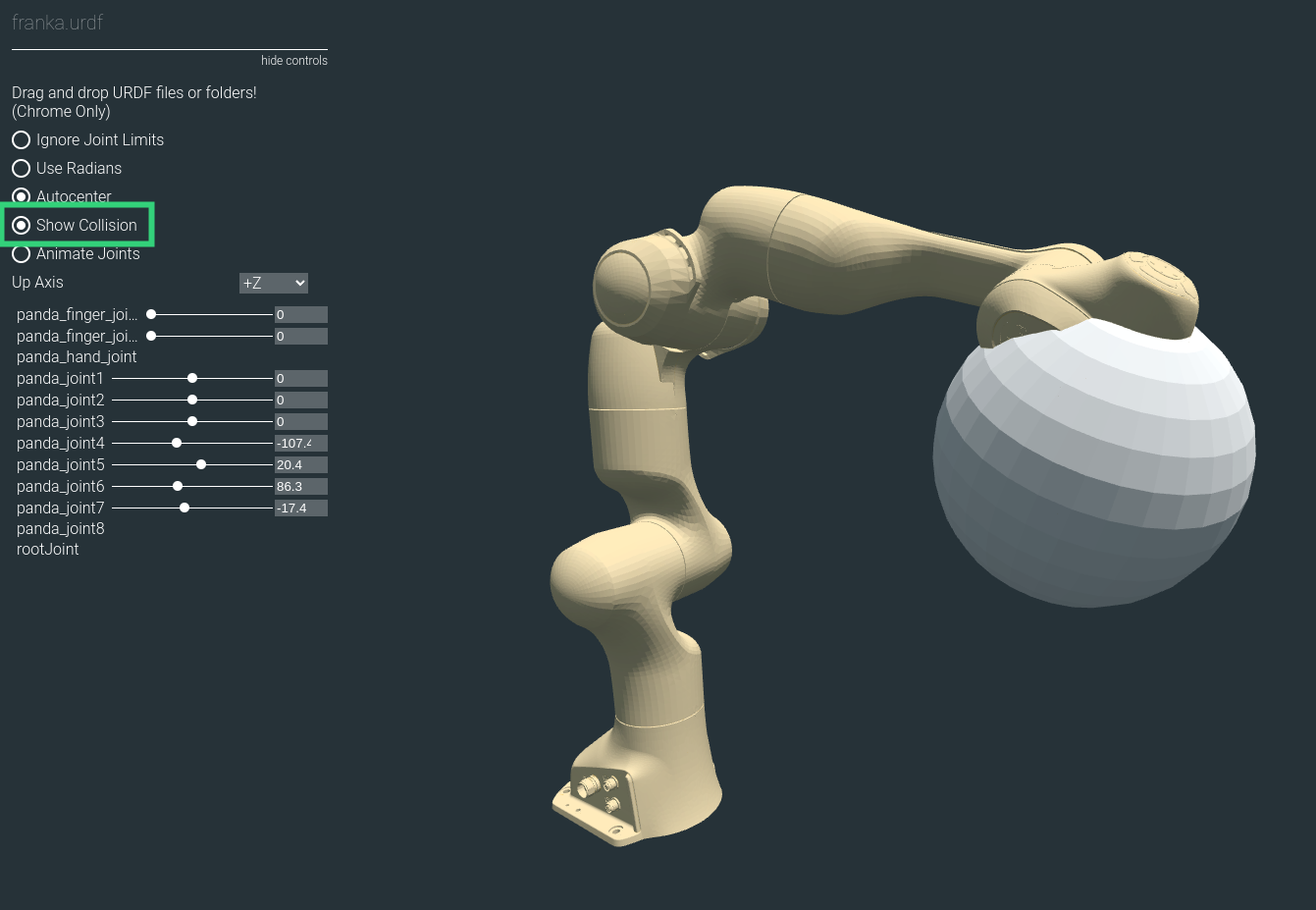Click the panda_hand_joint label
This screenshot has height=910, width=1316.
pyautogui.click(x=76, y=356)
